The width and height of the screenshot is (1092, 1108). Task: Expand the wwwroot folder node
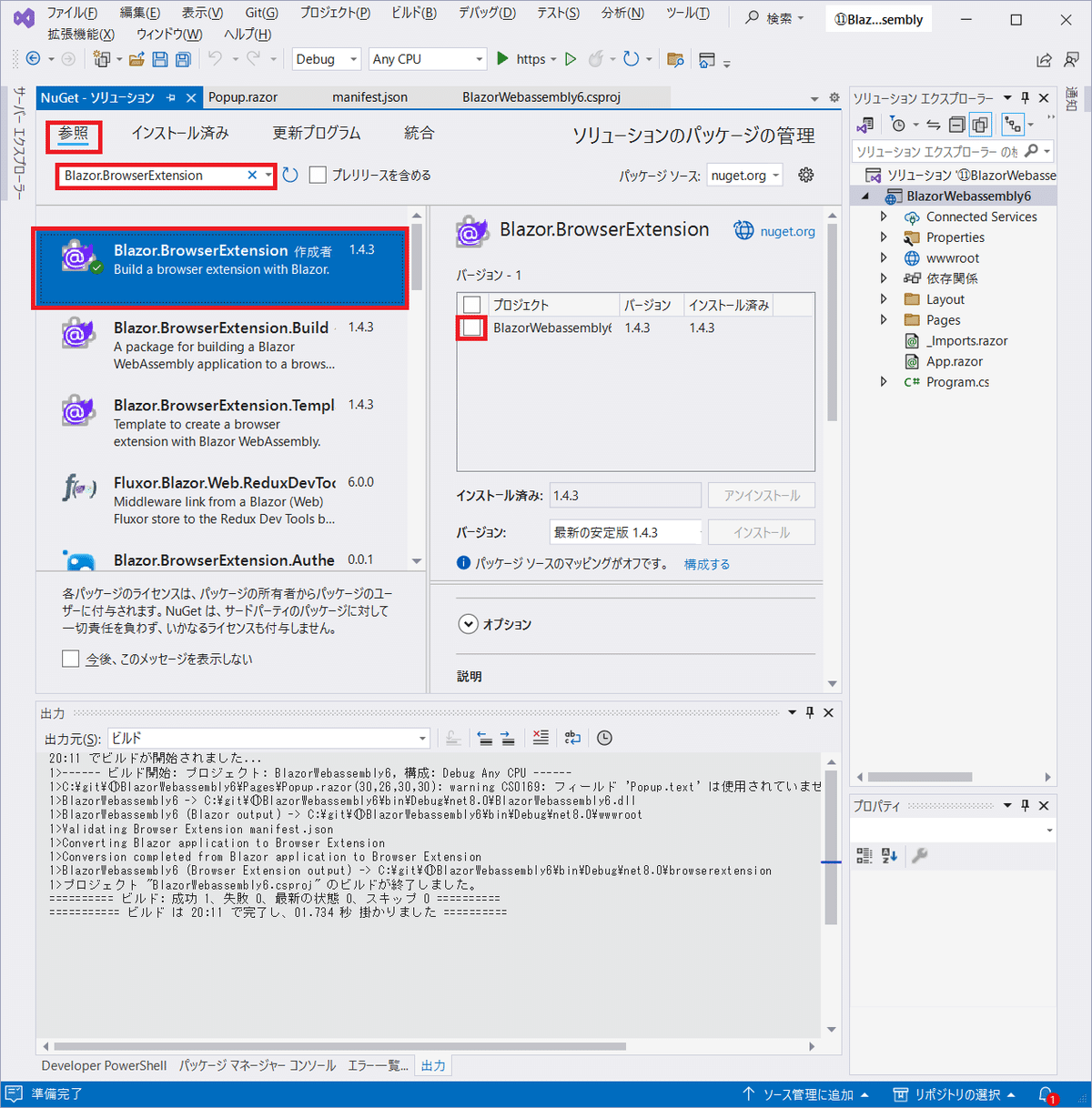click(x=884, y=257)
